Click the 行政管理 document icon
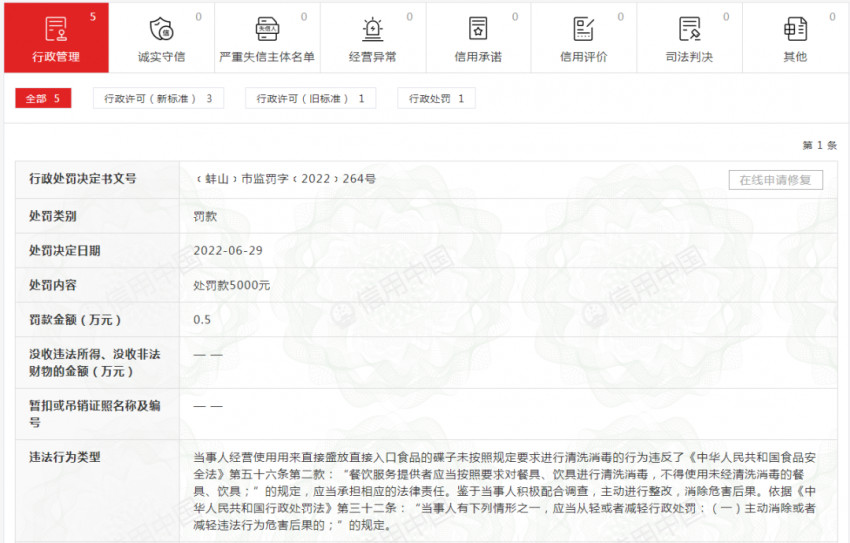Image resolution: width=850 pixels, height=543 pixels. [x=56, y=28]
